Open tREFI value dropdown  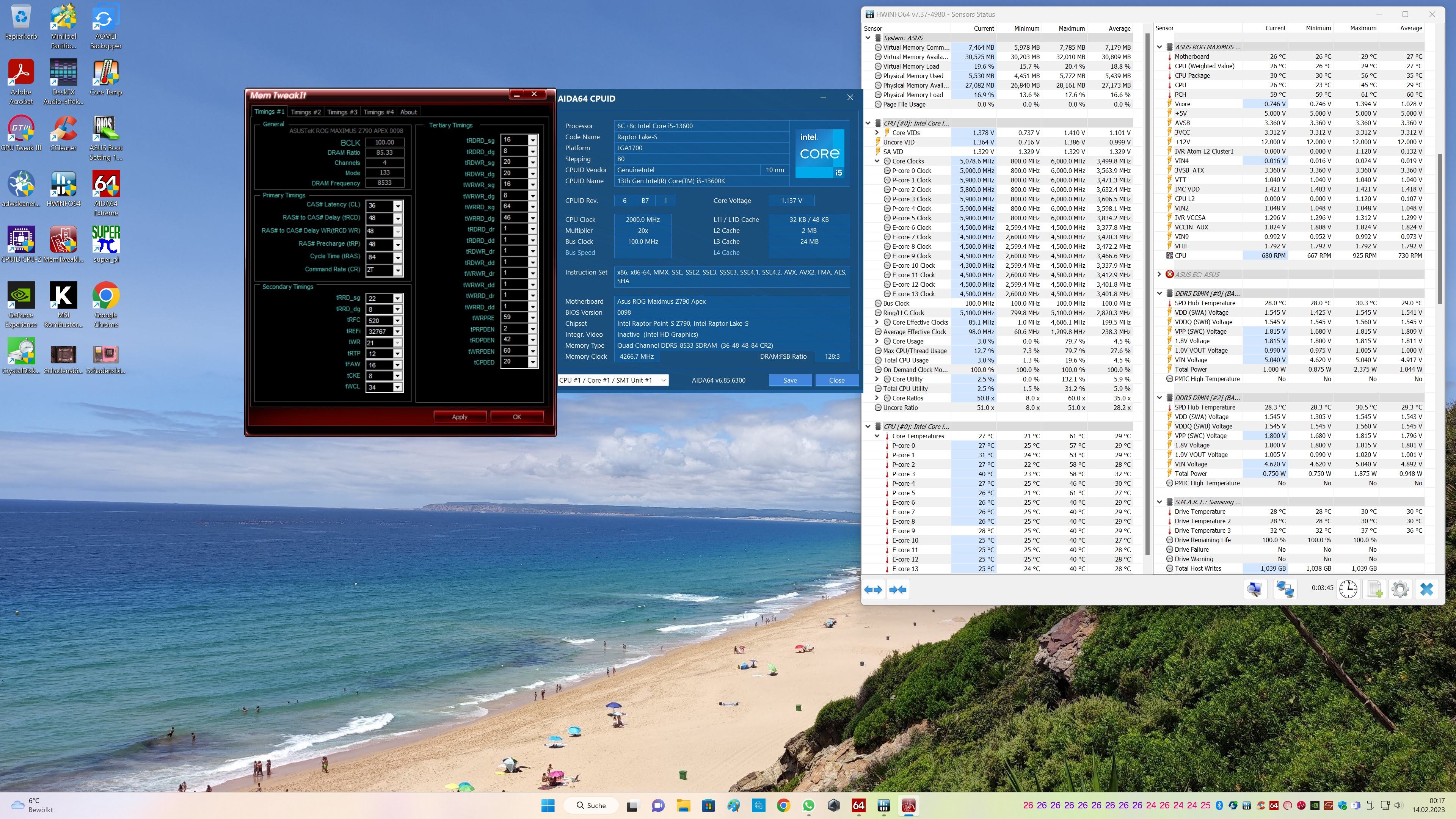tap(397, 332)
